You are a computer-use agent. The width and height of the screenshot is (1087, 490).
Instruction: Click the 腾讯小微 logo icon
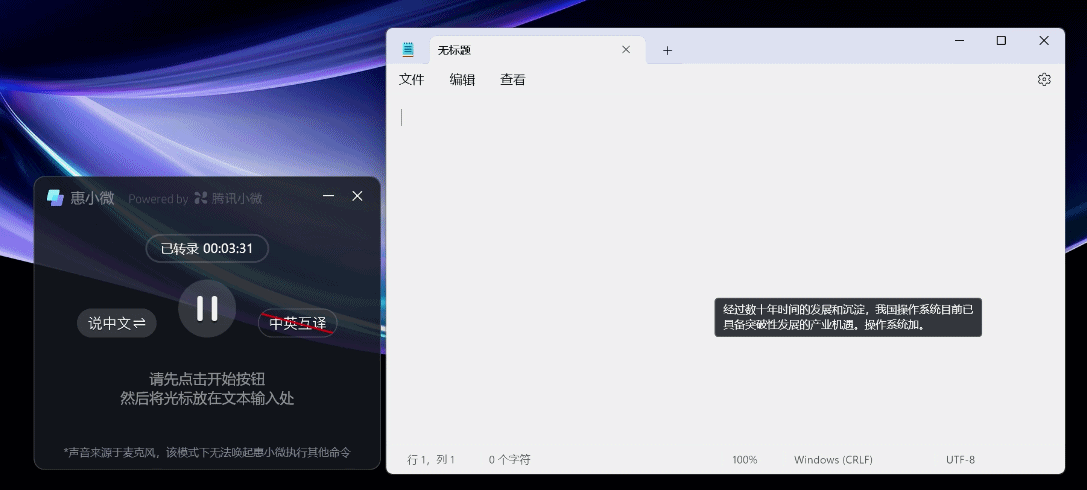point(201,198)
